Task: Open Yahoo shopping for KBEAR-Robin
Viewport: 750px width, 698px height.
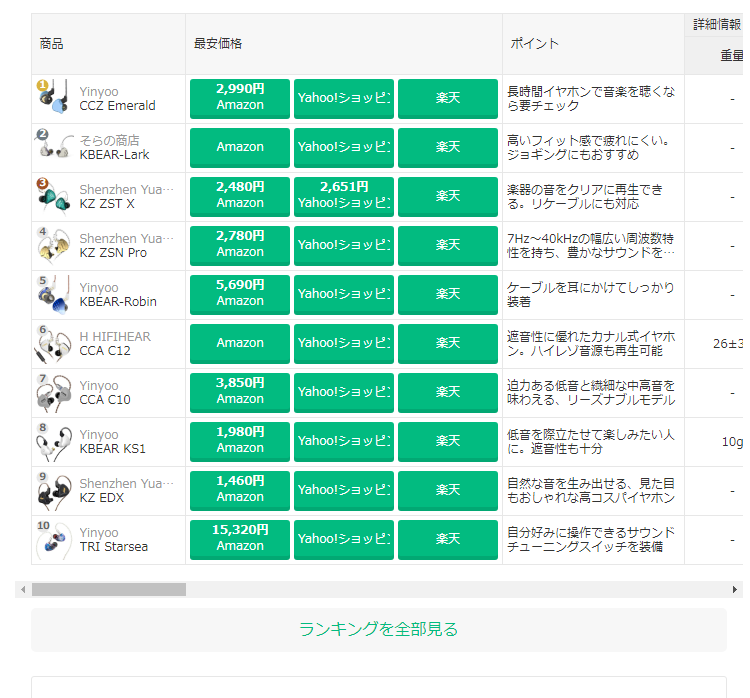Action: coord(343,294)
